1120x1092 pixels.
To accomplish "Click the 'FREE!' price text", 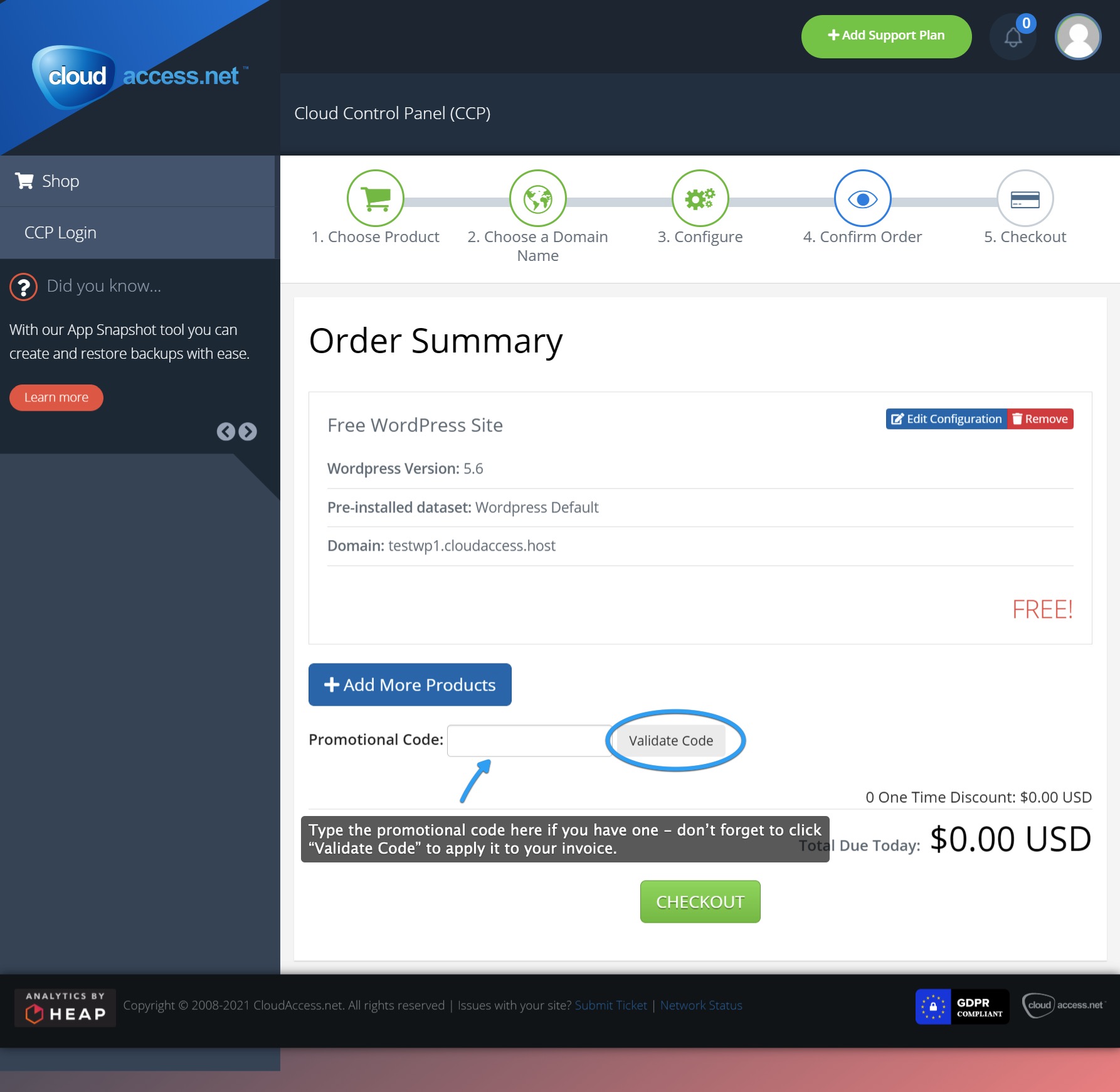I will pyautogui.click(x=1043, y=610).
